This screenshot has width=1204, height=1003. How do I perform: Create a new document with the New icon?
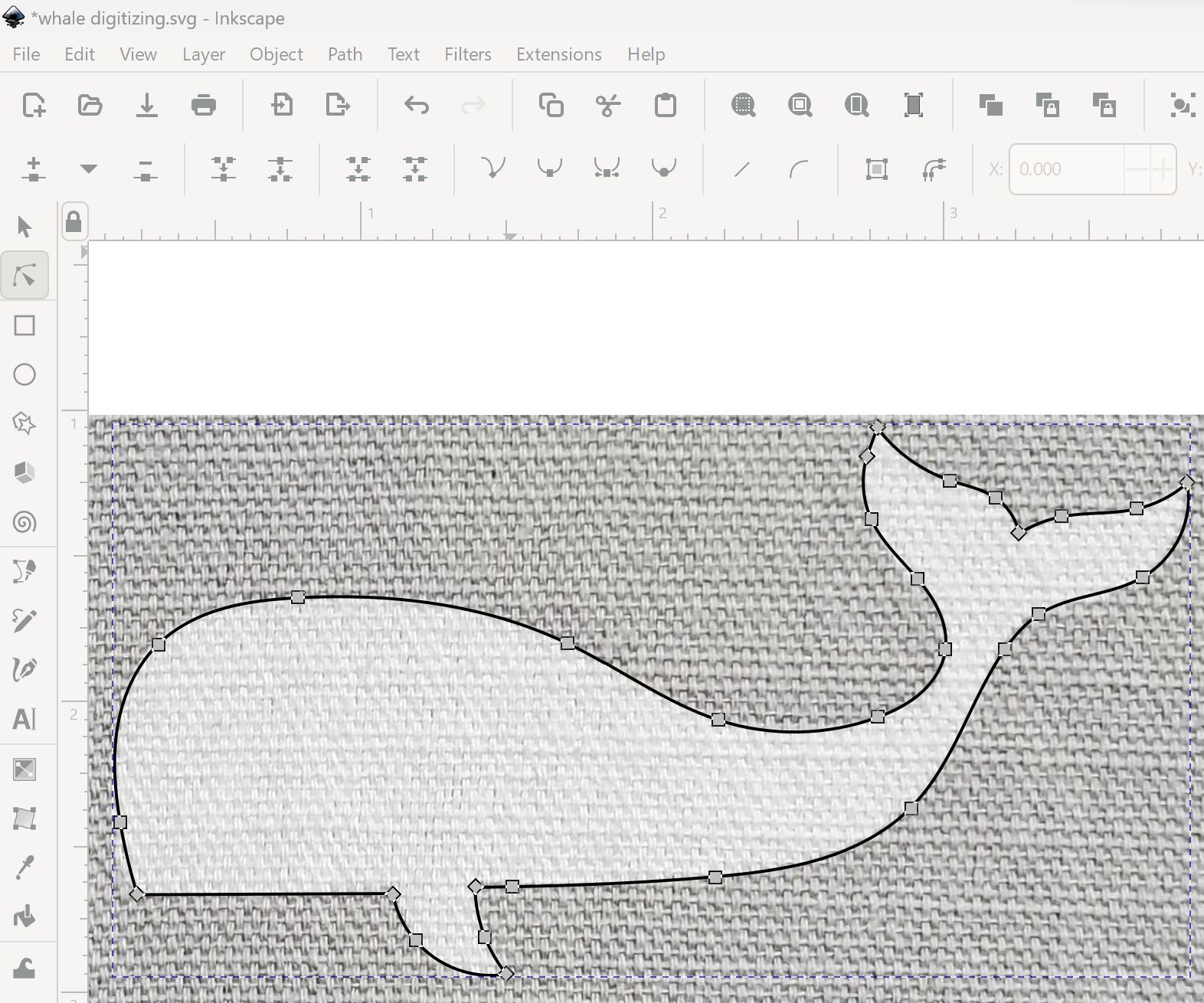pos(34,104)
